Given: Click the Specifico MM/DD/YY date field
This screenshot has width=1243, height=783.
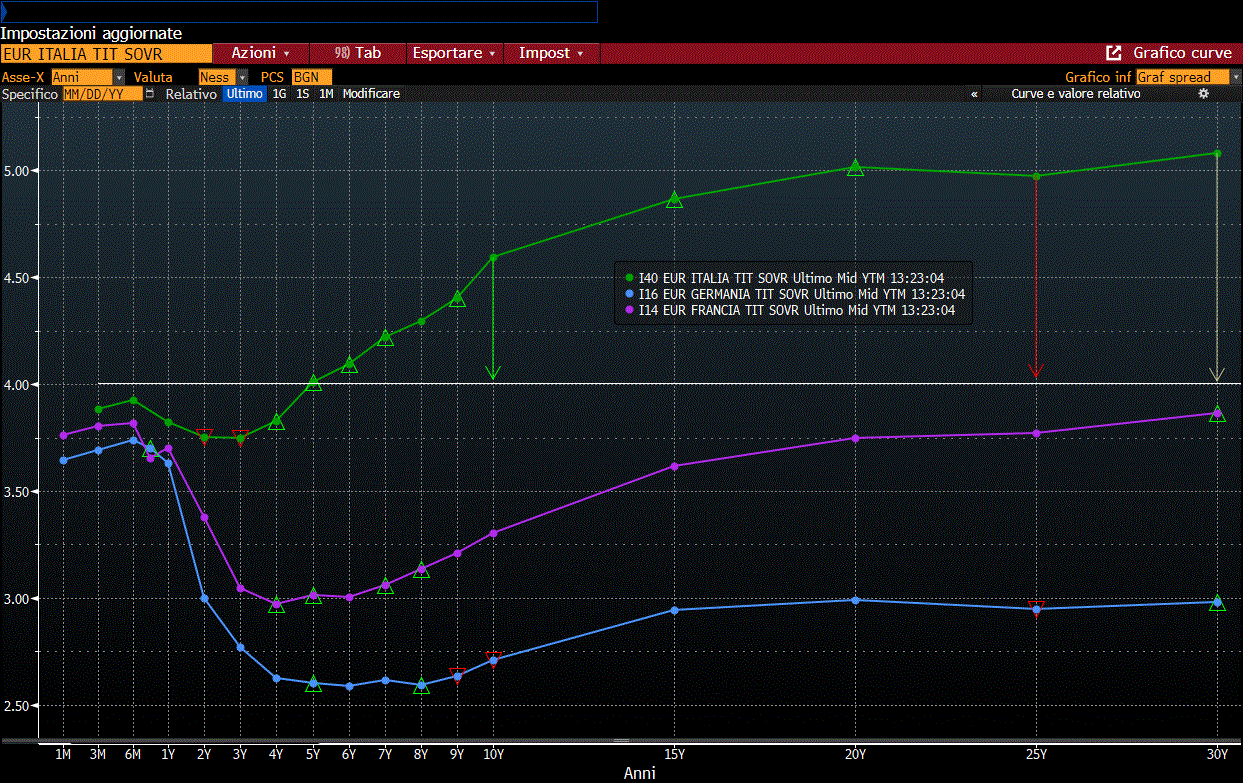Looking at the screenshot, I should [102, 93].
